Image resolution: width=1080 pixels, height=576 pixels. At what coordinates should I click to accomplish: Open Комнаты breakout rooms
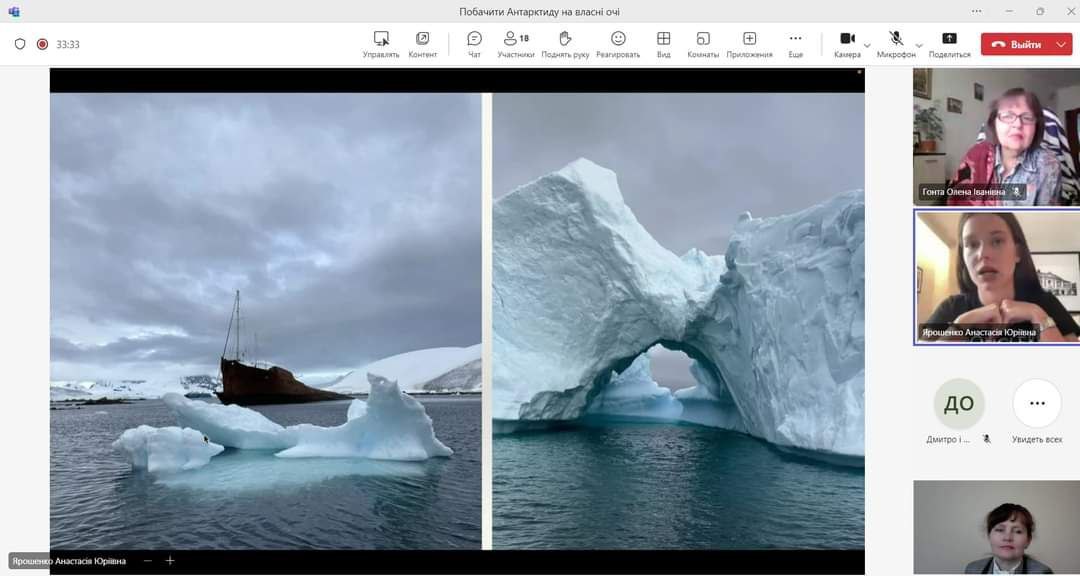click(703, 44)
